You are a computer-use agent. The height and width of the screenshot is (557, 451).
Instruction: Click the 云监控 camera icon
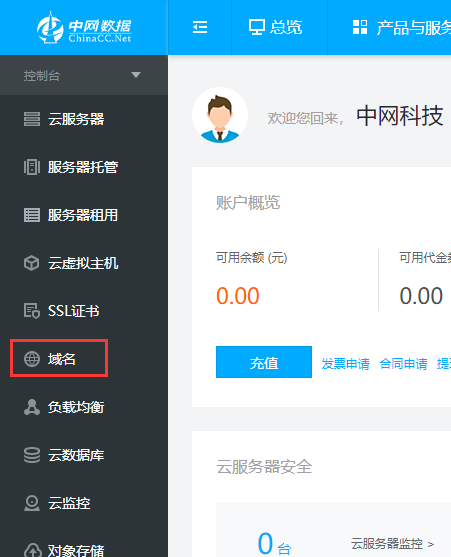pyautogui.click(x=32, y=503)
